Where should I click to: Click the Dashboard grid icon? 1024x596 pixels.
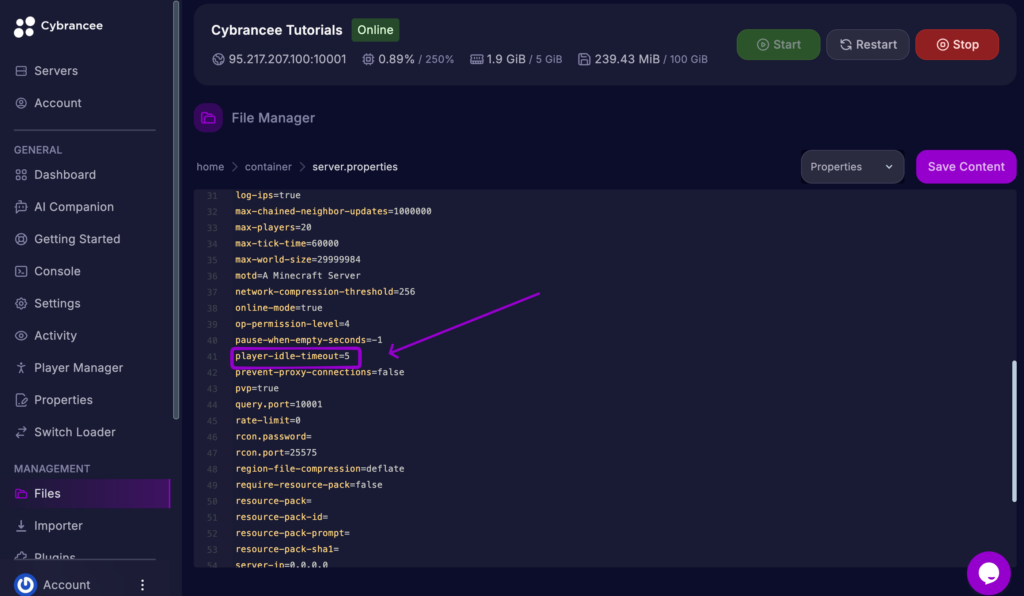click(21, 175)
